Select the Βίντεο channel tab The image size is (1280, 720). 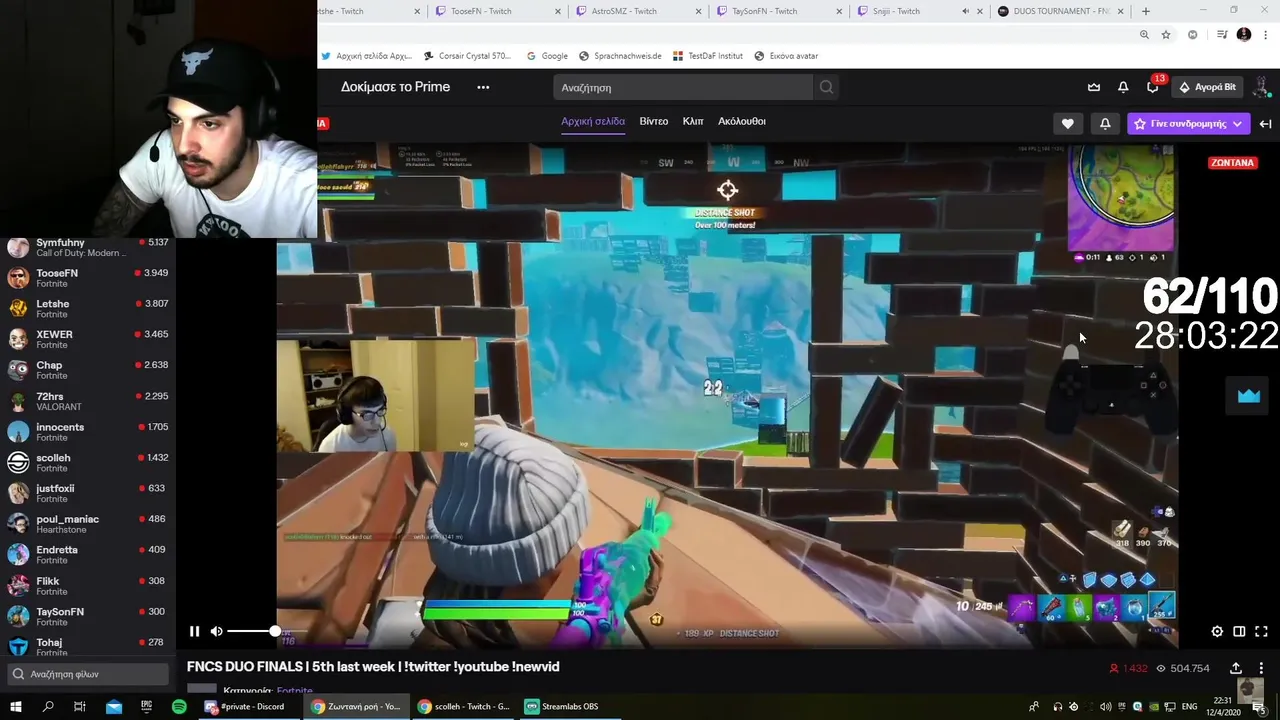[x=654, y=121]
